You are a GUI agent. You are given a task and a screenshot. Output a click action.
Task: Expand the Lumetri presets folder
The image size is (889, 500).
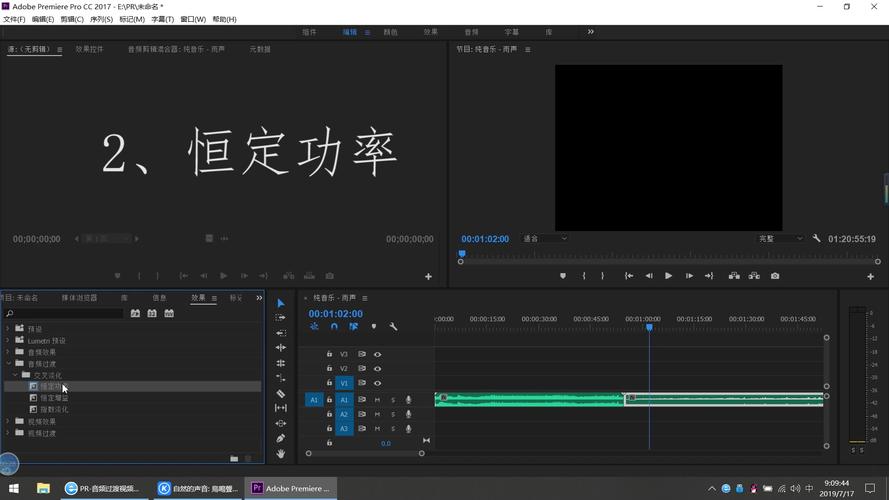click(x=7, y=341)
